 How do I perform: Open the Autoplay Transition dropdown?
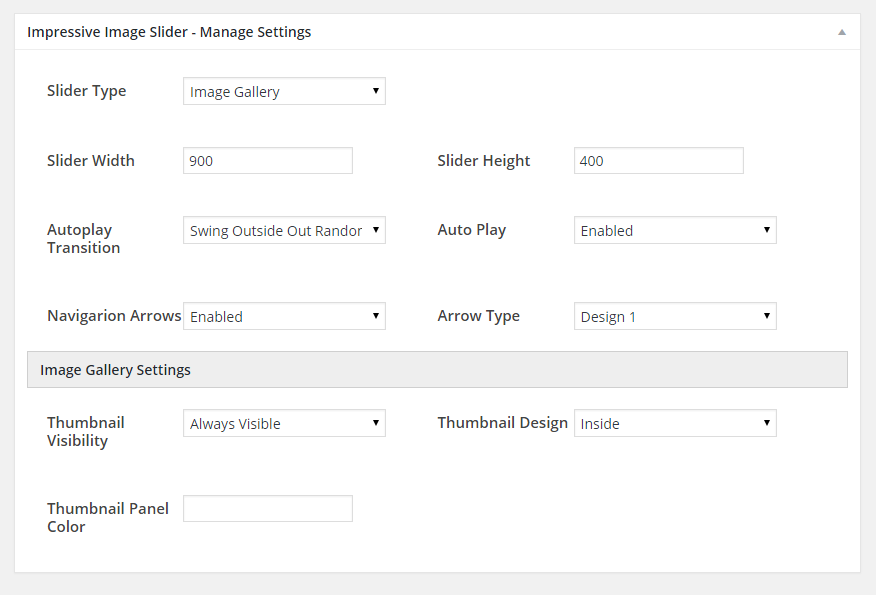284,230
